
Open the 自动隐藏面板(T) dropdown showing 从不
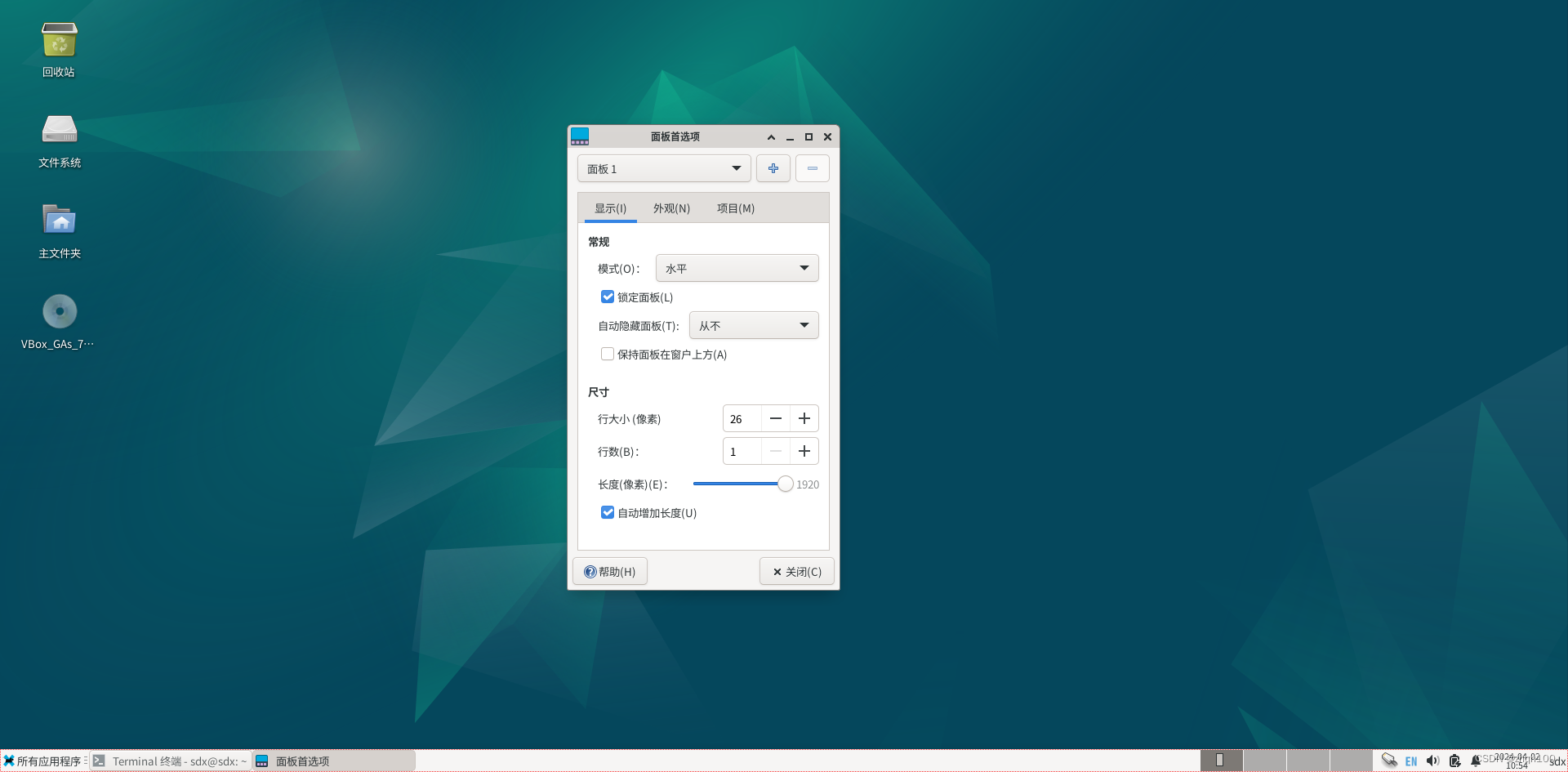coord(754,325)
